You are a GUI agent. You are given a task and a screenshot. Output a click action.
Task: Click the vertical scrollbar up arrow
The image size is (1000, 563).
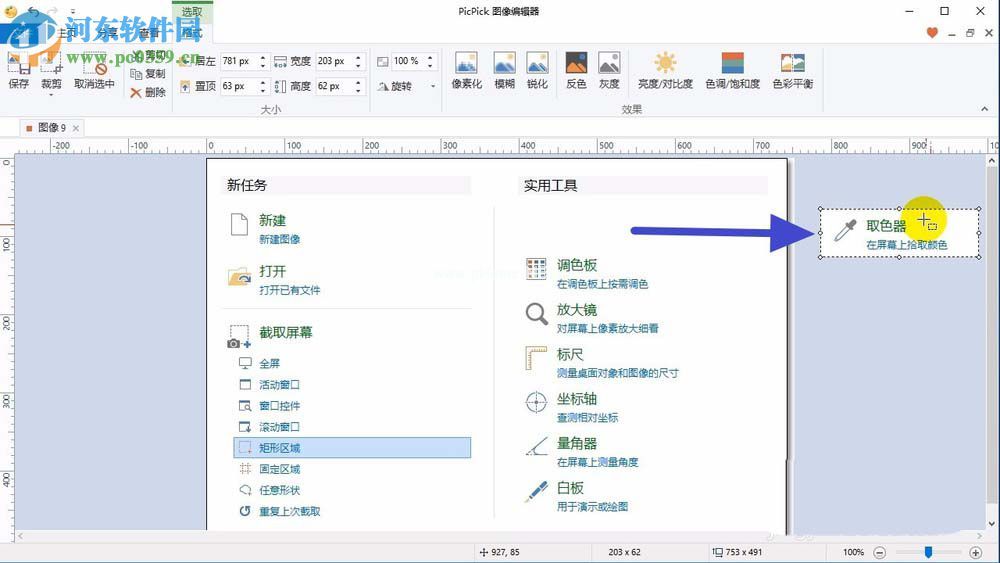[992, 161]
